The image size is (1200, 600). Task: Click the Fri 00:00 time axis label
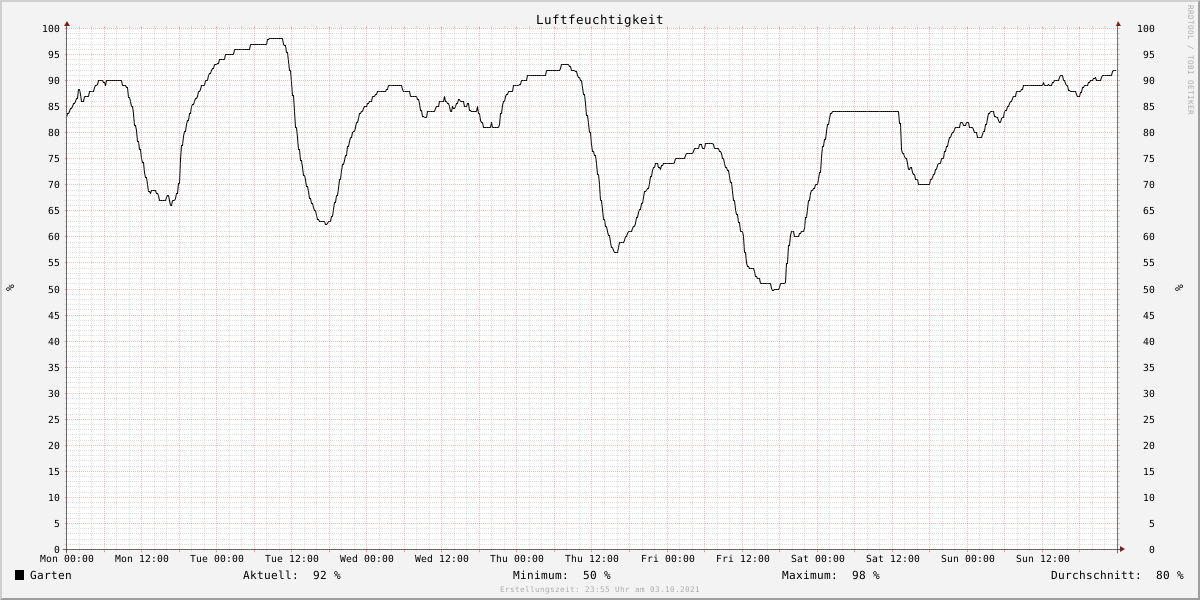pyautogui.click(x=668, y=559)
